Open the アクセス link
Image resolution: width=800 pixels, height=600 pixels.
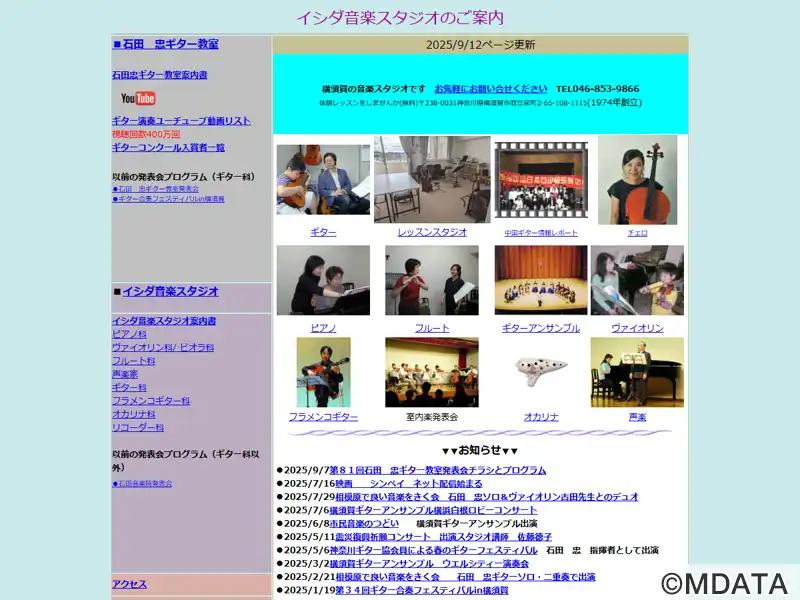click(x=129, y=584)
